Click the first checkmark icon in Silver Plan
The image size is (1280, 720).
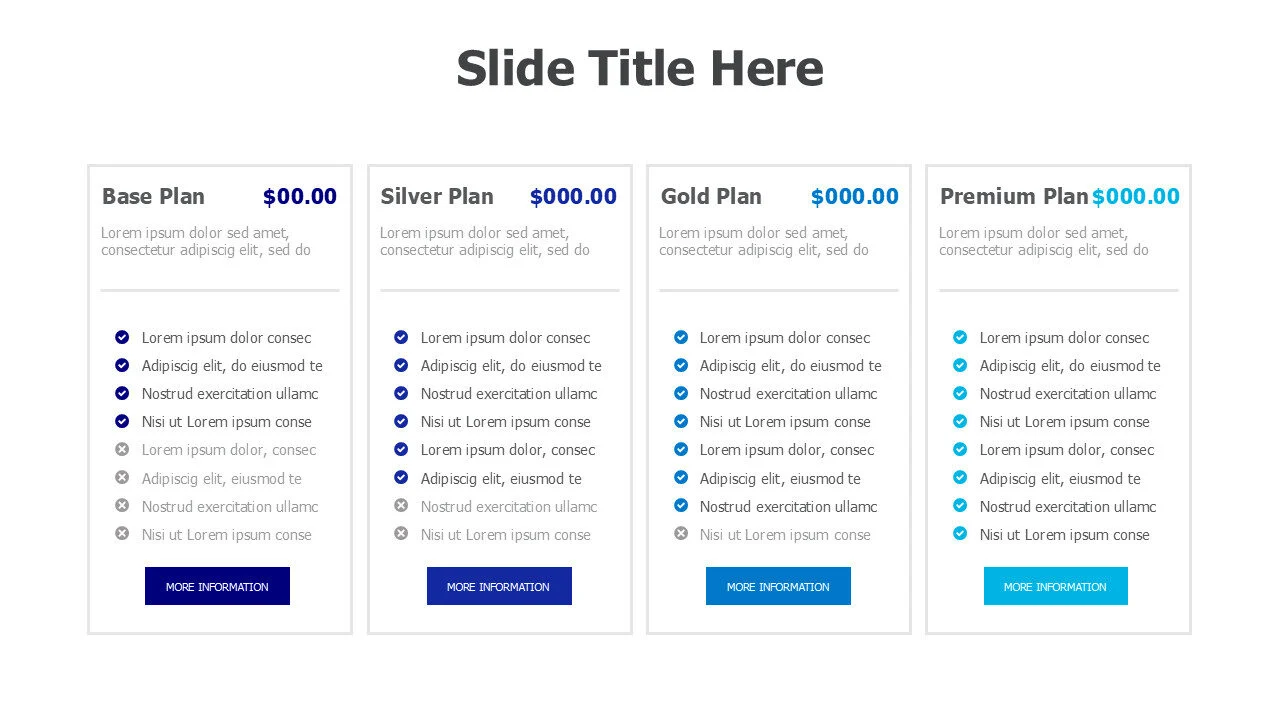click(401, 337)
